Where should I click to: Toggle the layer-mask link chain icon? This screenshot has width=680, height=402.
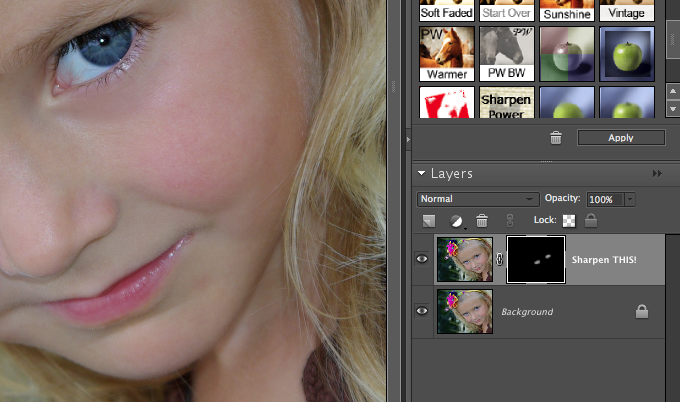point(500,259)
